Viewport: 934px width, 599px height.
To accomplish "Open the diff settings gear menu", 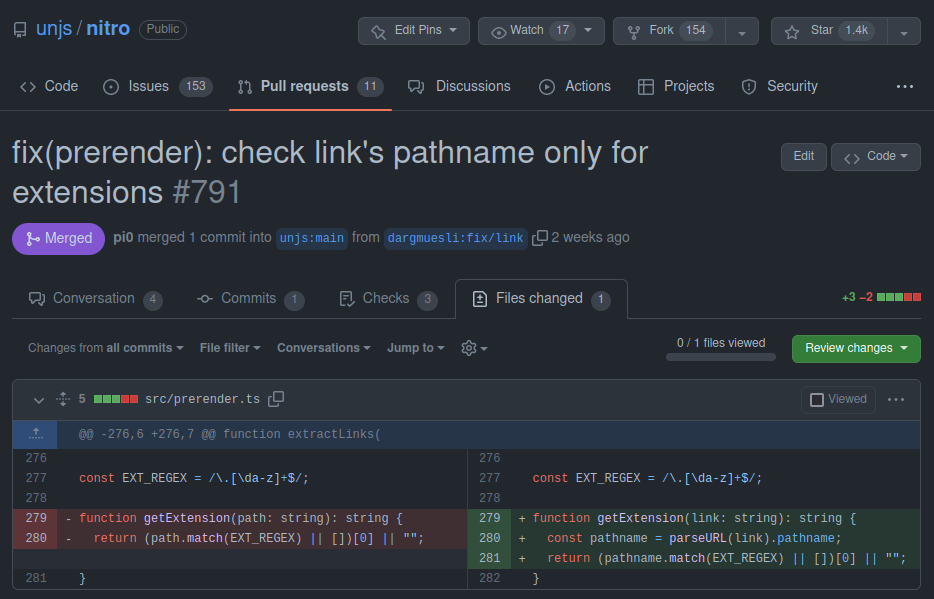I will click(474, 348).
